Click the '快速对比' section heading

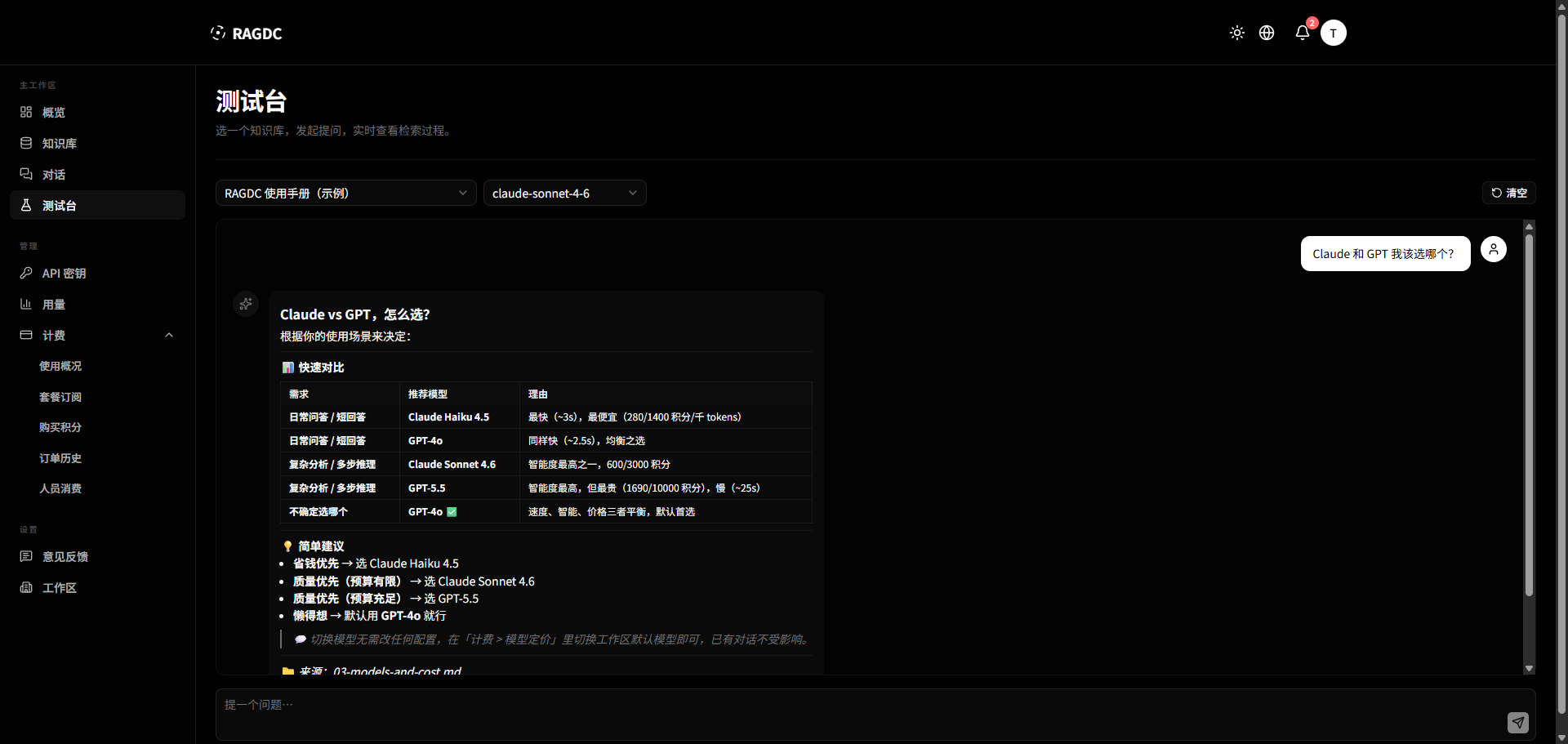point(314,368)
